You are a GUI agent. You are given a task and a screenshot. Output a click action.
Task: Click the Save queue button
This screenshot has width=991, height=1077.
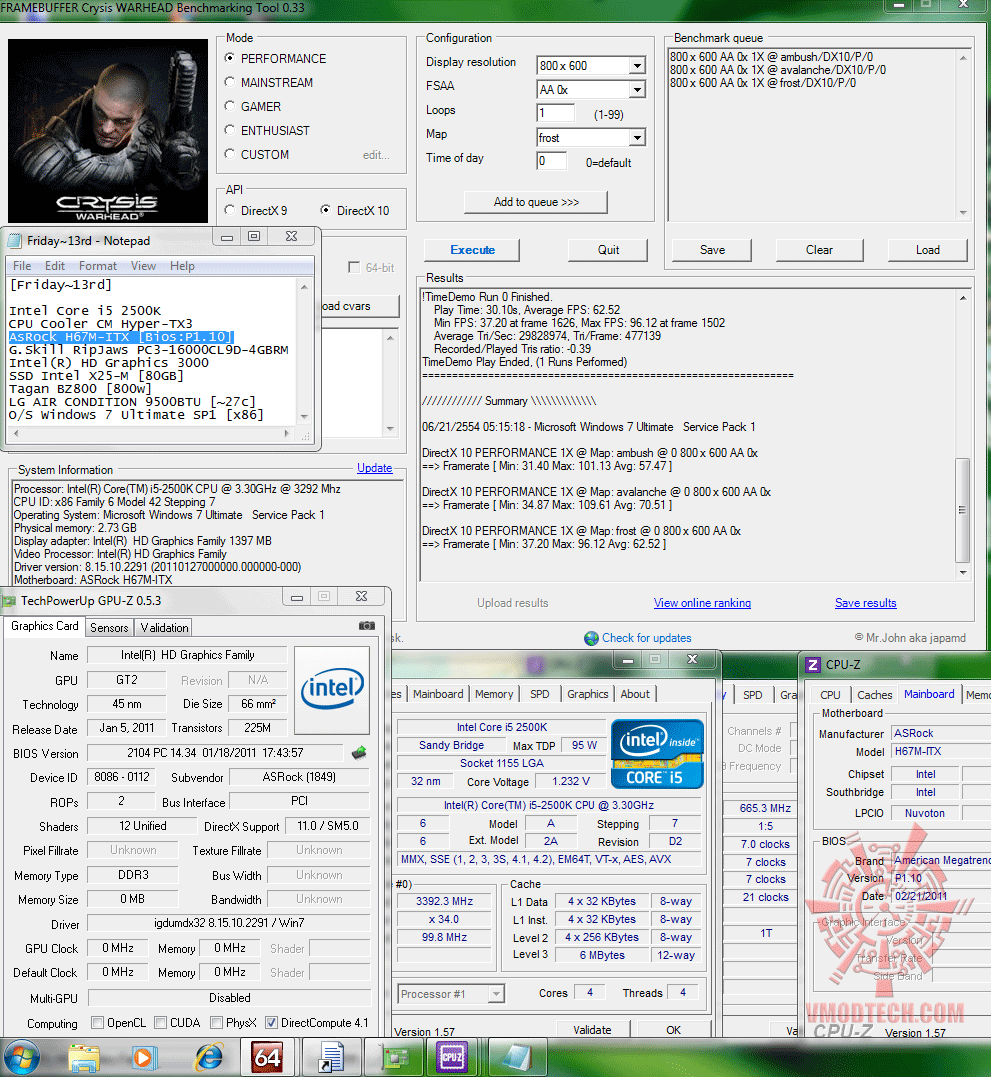711,250
